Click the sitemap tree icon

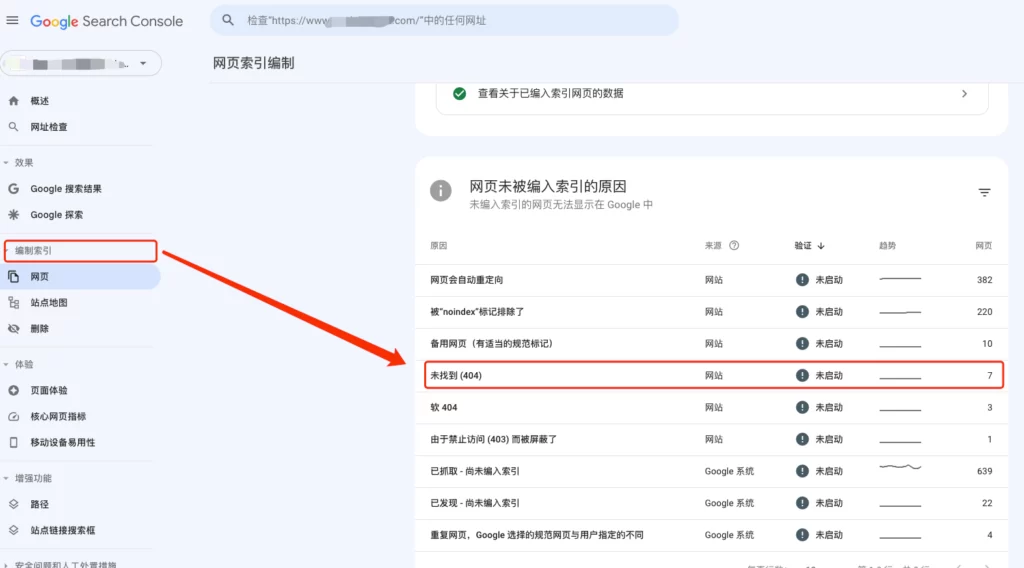(x=14, y=302)
